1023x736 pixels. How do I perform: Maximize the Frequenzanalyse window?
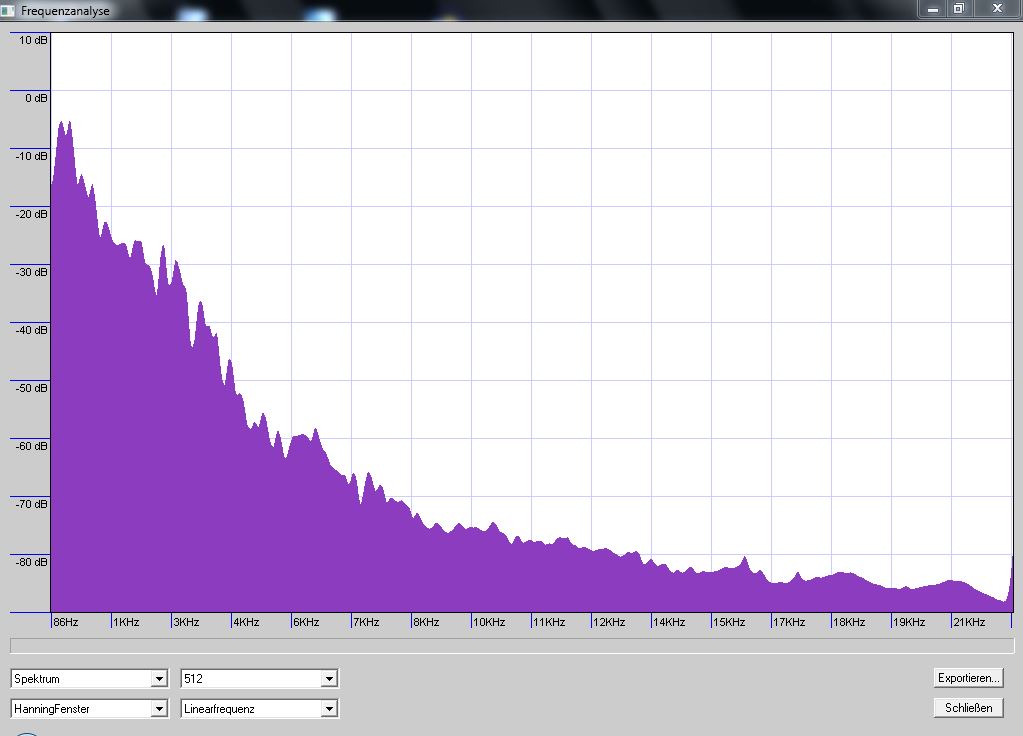[x=958, y=9]
